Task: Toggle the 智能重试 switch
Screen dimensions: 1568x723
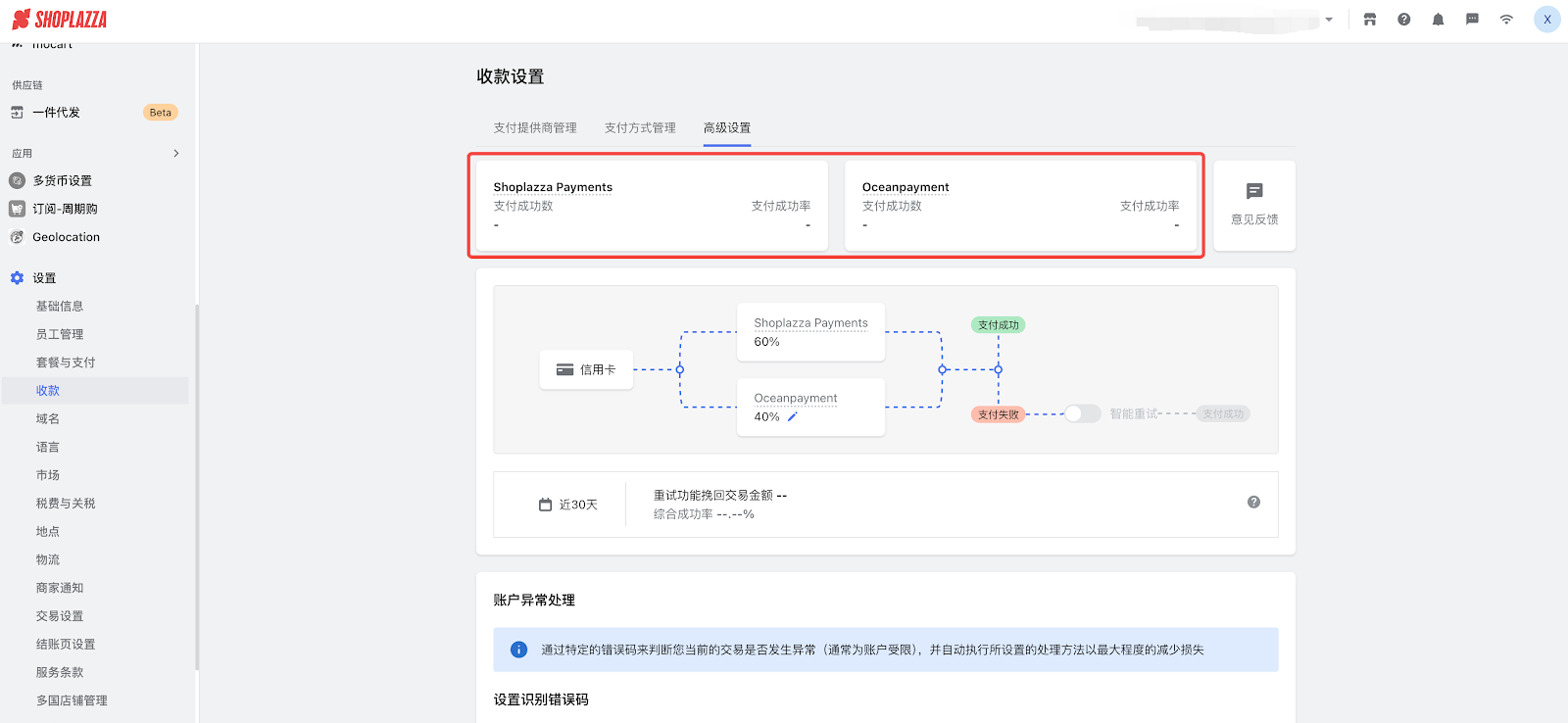Action: pos(1083,414)
